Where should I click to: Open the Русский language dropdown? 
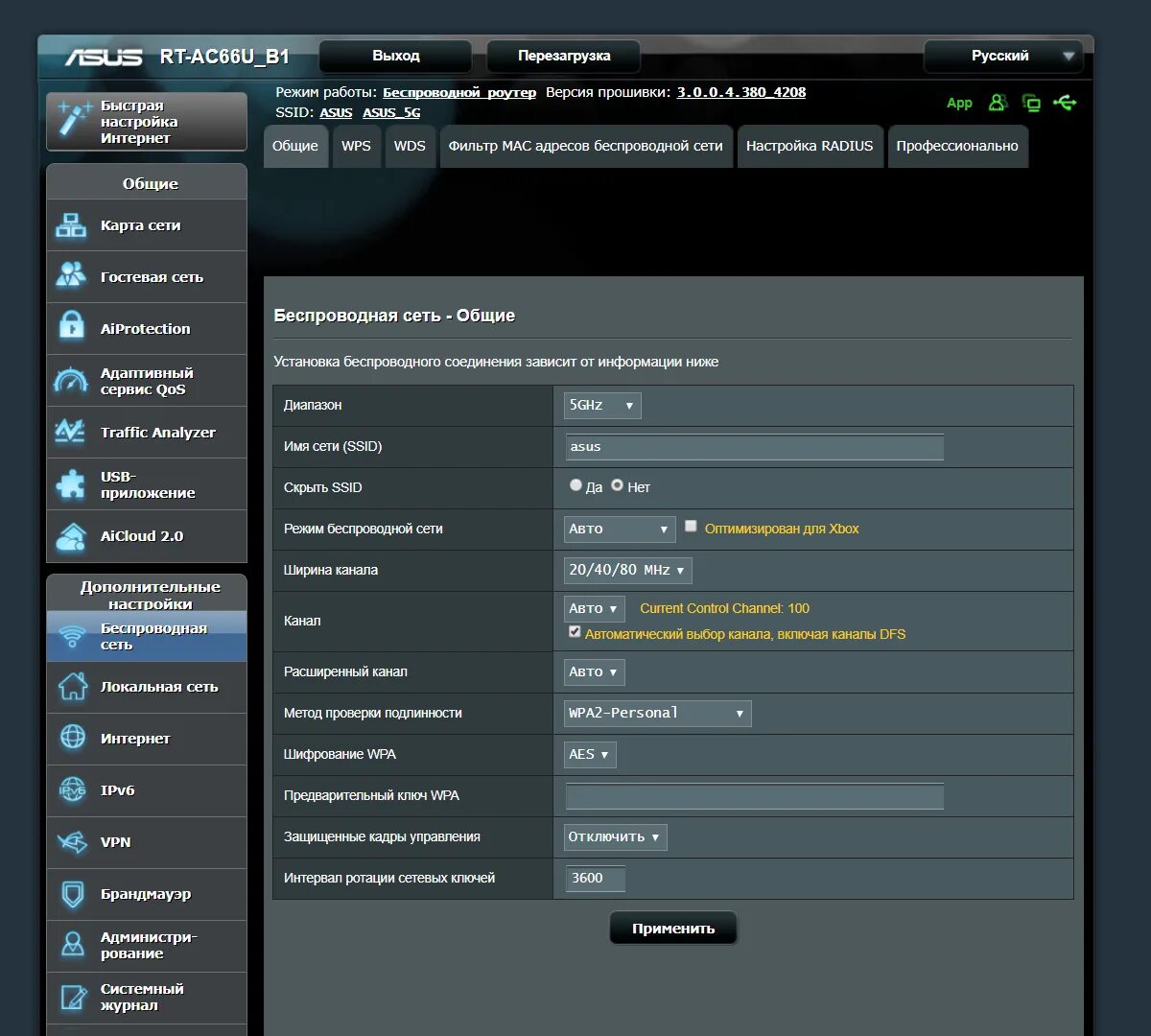[x=1003, y=57]
